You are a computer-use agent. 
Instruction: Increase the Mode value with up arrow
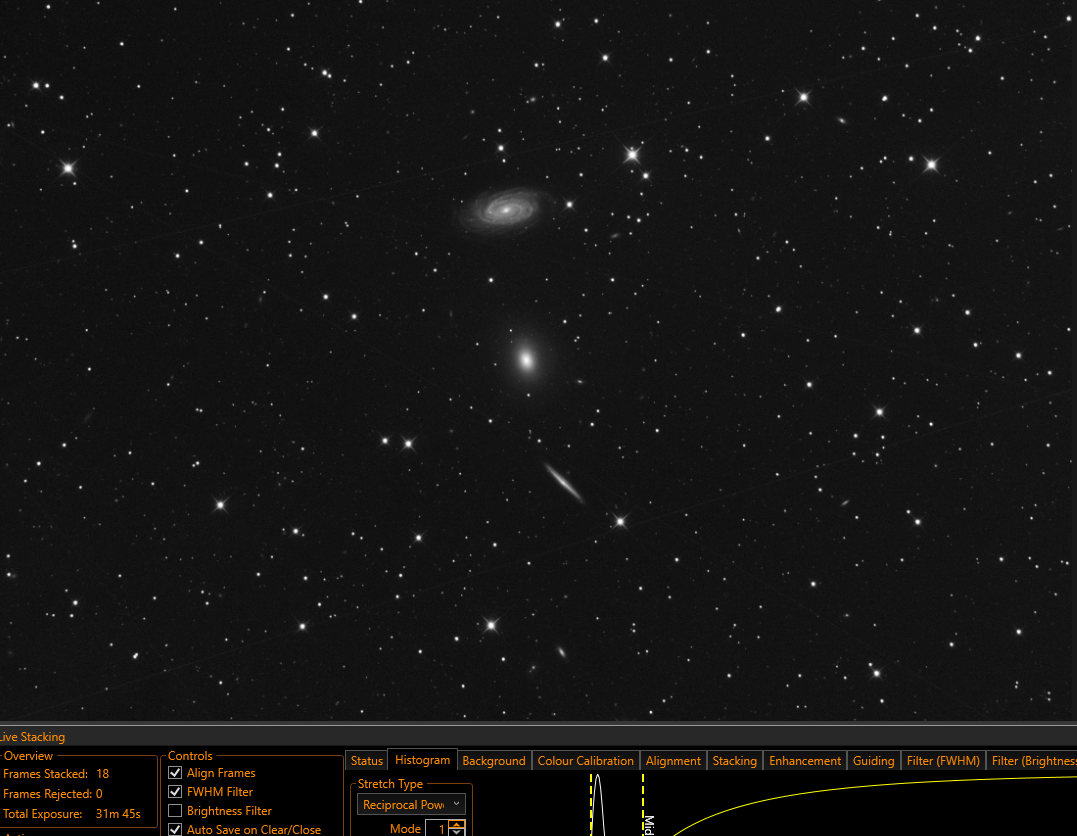tap(457, 824)
